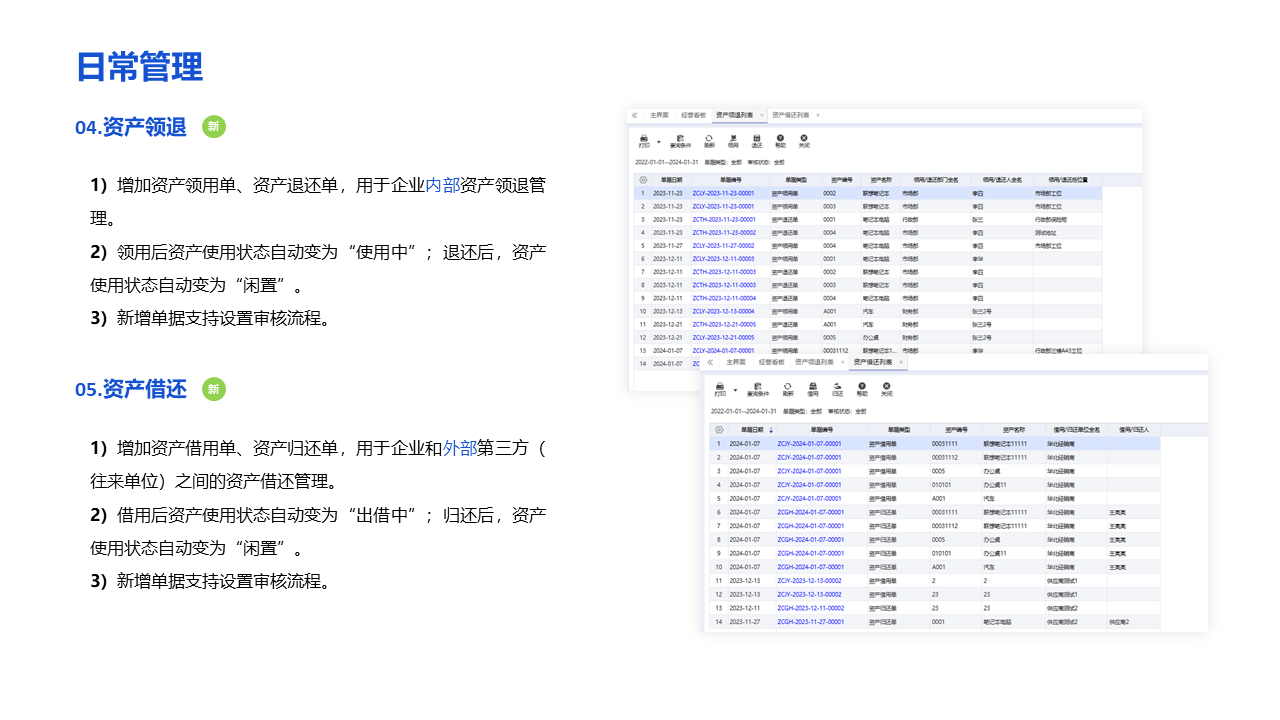The height and width of the screenshot is (720, 1280).
Task: Switch to 经营看板 tab in the upper window
Action: 693,115
